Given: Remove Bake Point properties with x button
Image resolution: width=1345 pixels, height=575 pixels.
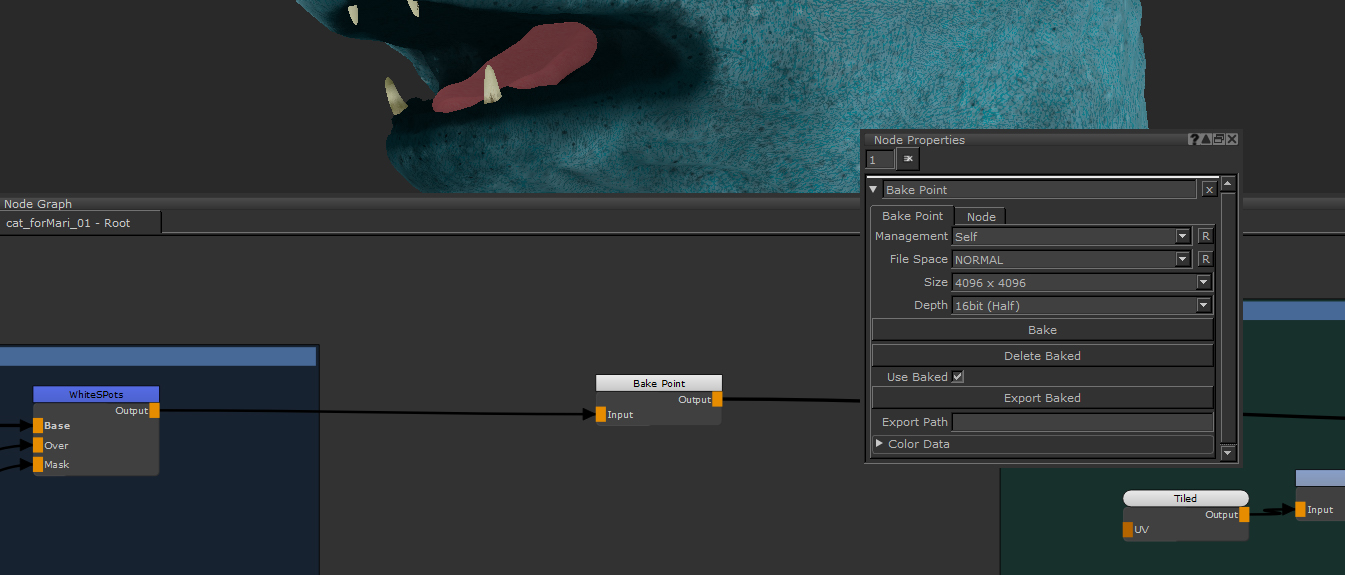Looking at the screenshot, I should (1209, 190).
